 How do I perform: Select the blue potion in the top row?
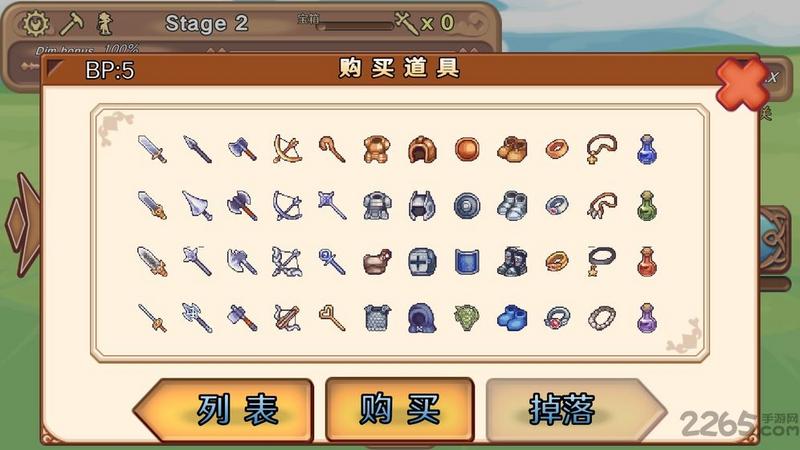coord(647,149)
